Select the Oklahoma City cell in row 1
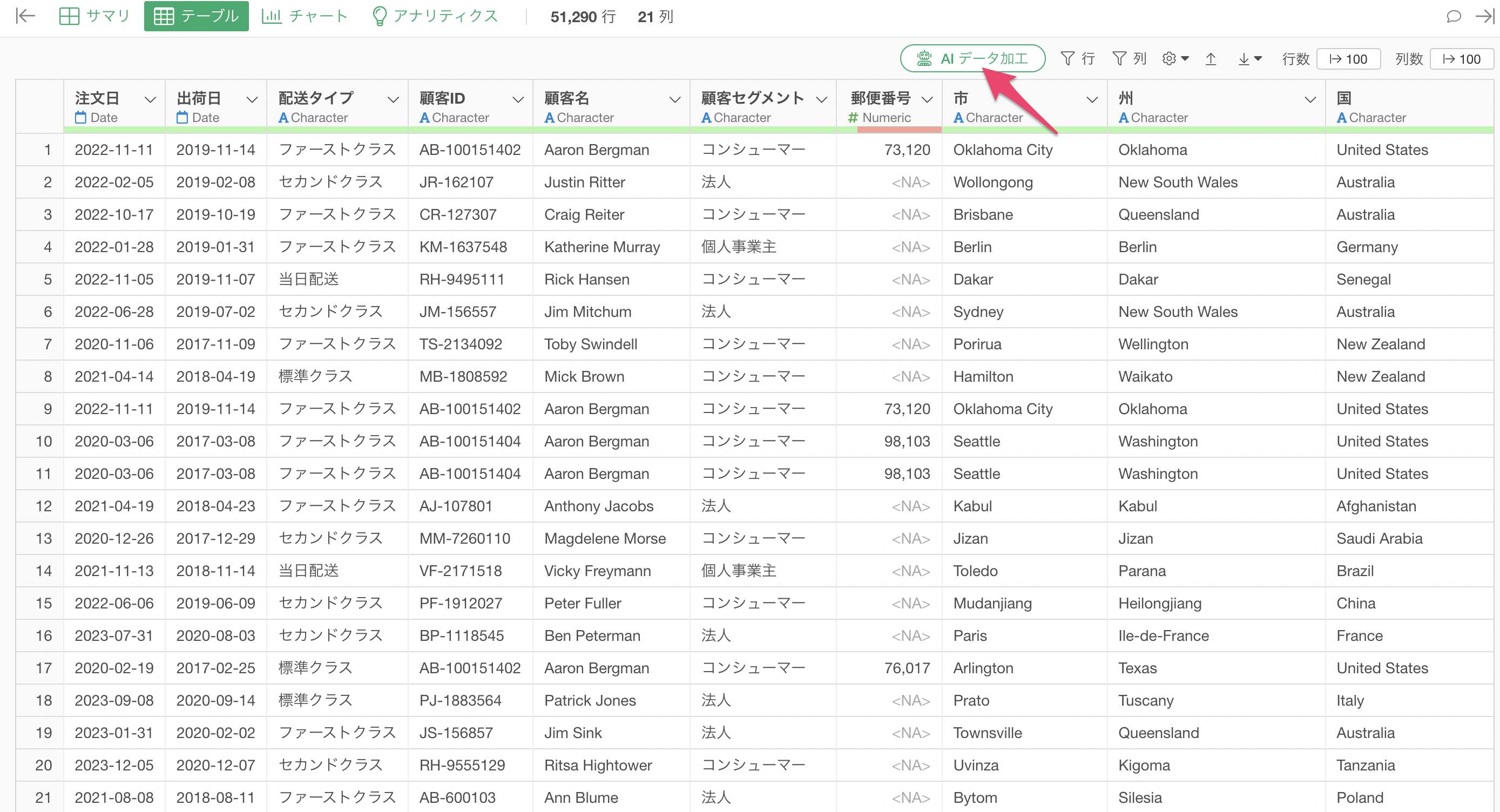Image resolution: width=1500 pixels, height=812 pixels. pyautogui.click(x=1003, y=150)
